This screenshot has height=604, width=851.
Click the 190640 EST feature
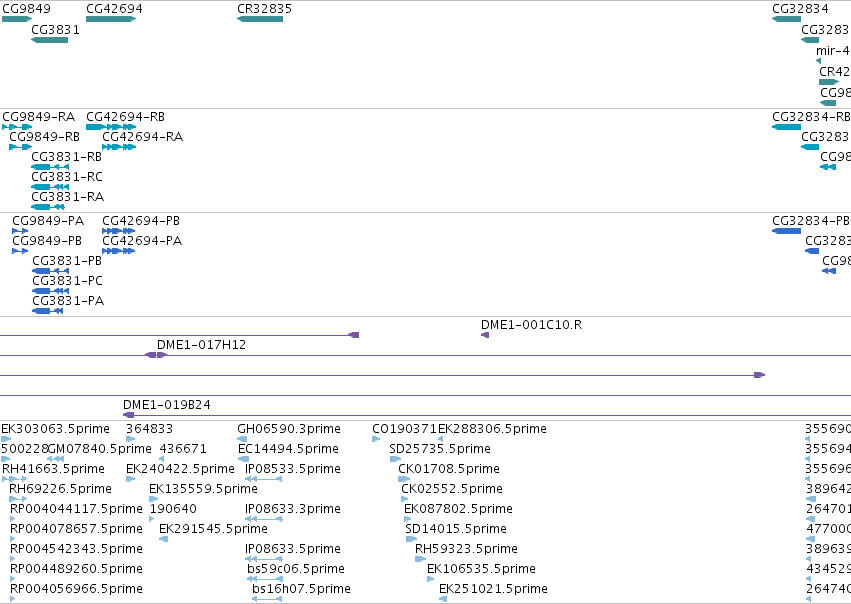pyautogui.click(x=152, y=520)
